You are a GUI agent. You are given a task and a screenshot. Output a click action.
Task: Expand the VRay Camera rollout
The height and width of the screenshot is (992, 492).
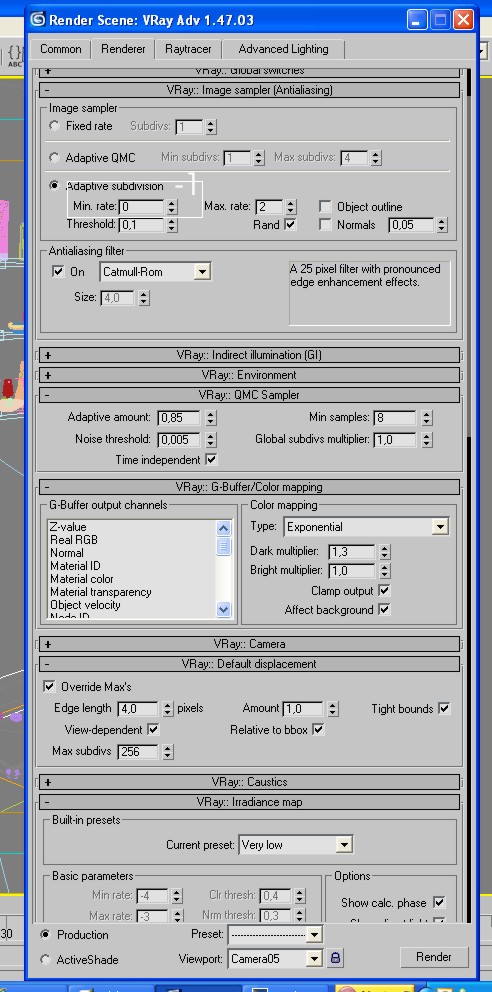(x=249, y=644)
